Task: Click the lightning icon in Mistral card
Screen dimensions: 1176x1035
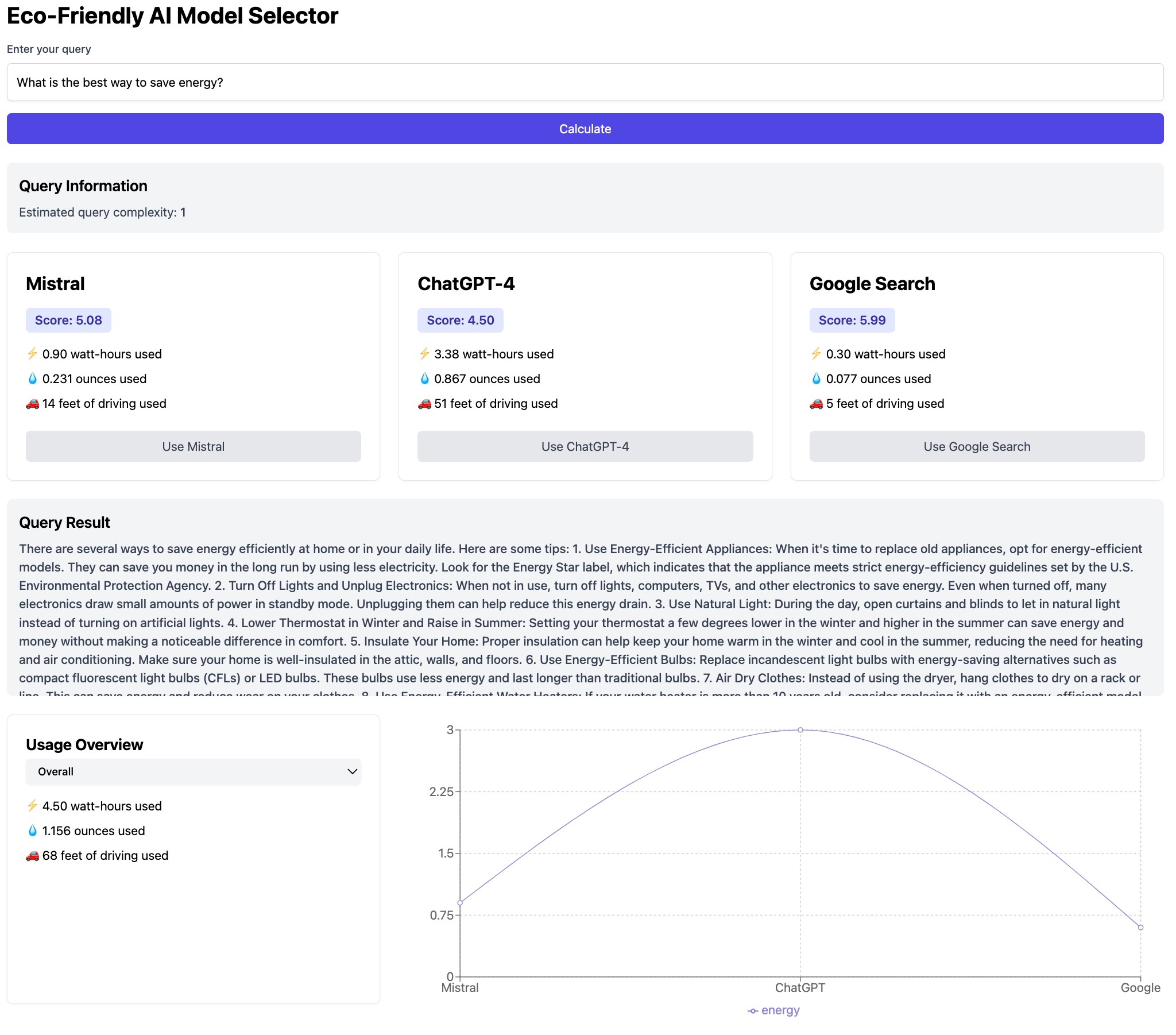Action: click(32, 354)
